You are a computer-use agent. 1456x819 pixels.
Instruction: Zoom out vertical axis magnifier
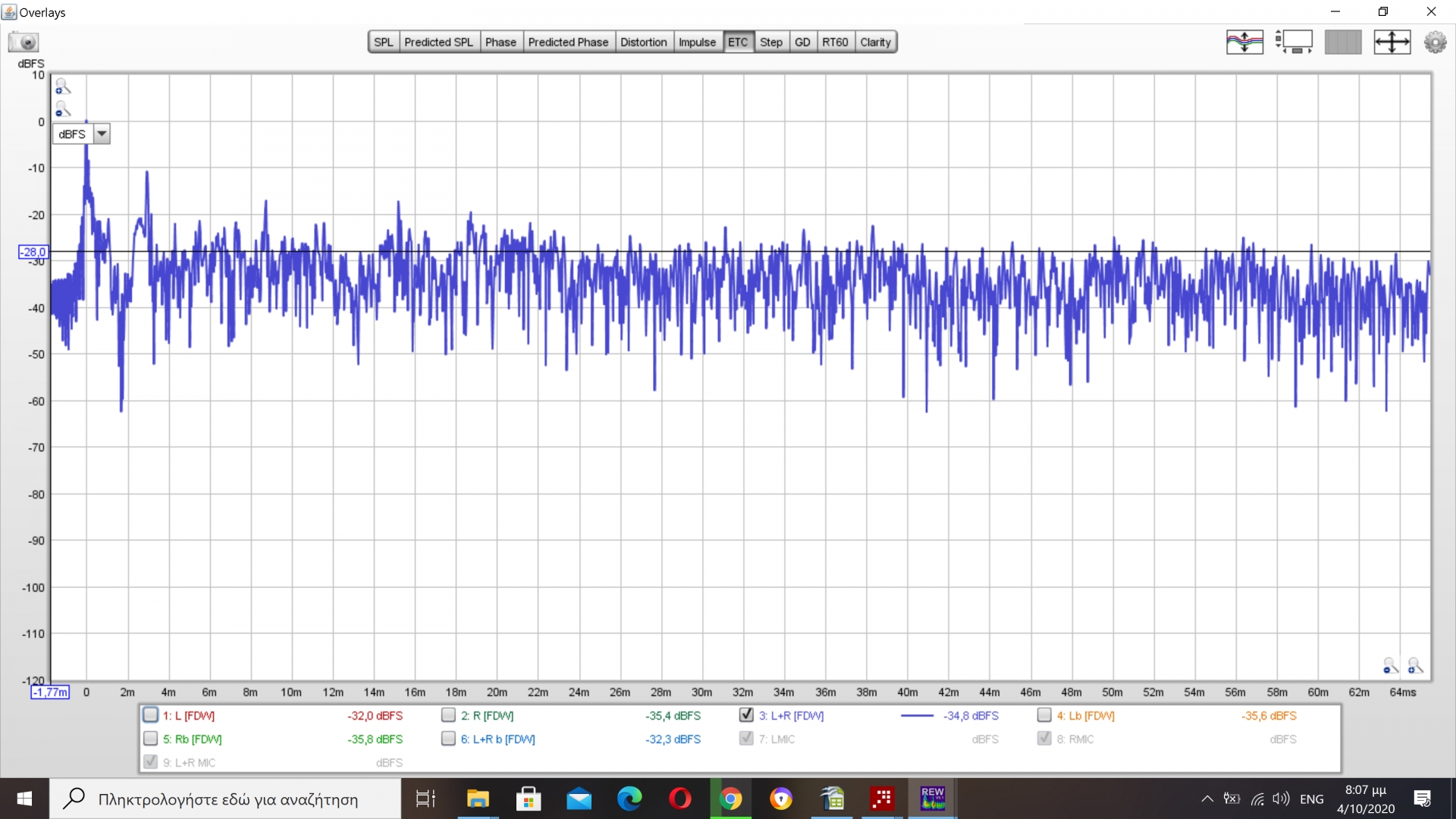pyautogui.click(x=63, y=109)
